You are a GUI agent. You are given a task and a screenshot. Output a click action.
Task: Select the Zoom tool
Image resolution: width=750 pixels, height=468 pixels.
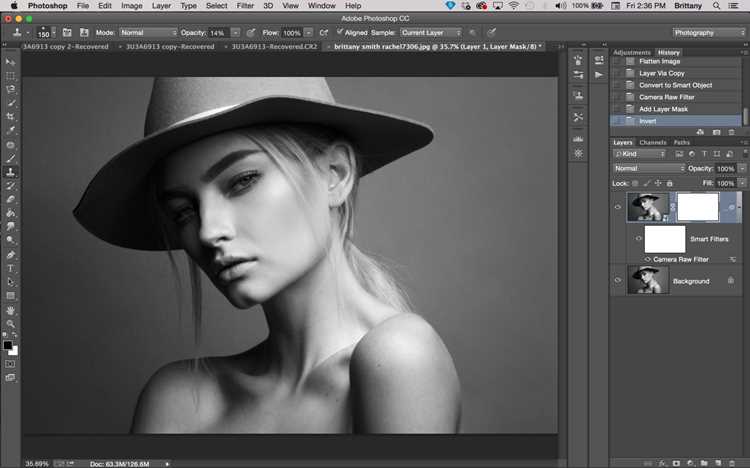point(11,324)
